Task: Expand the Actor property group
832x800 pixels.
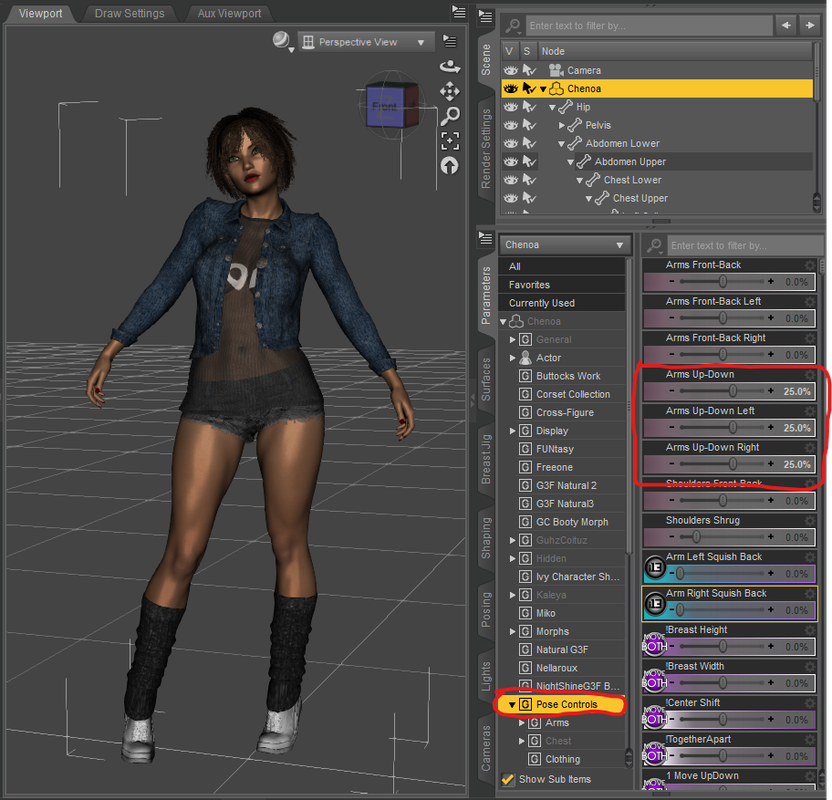Action: click(x=512, y=358)
